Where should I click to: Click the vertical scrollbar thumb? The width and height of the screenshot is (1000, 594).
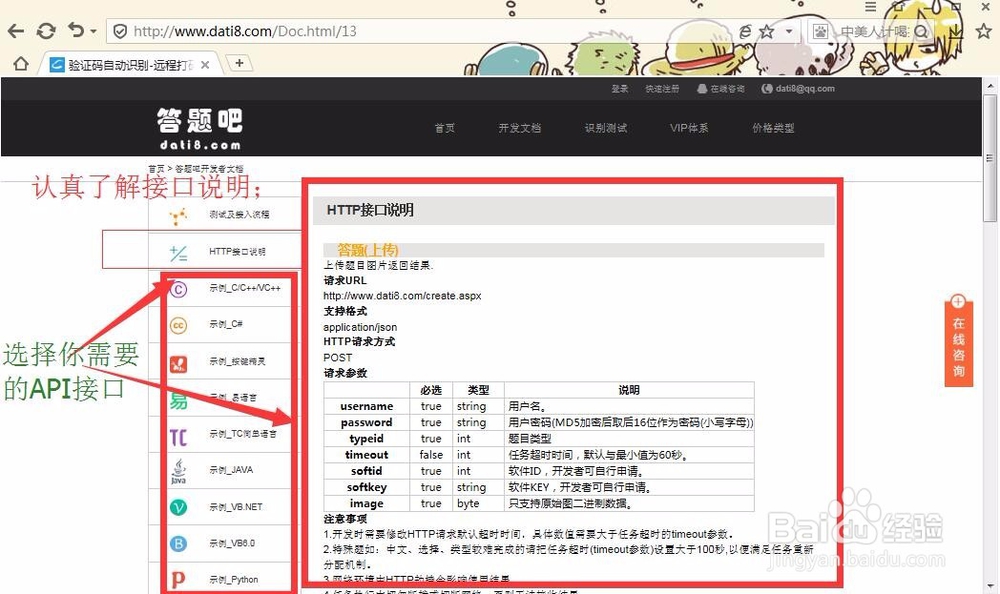point(990,158)
